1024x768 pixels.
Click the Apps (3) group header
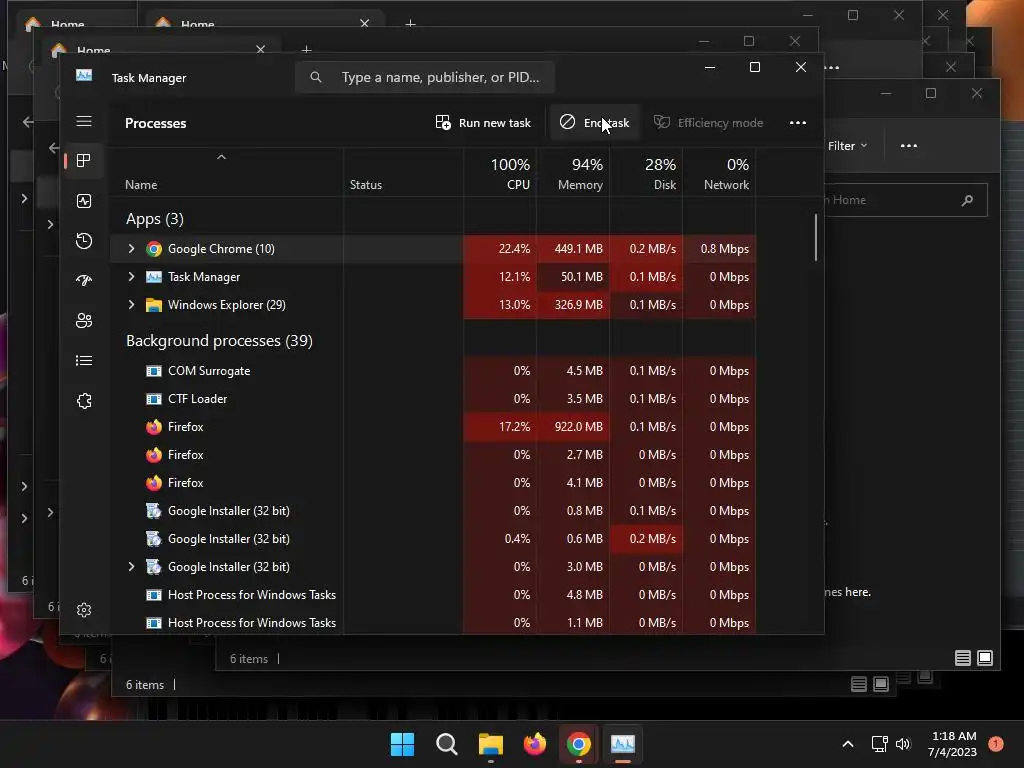(x=155, y=219)
